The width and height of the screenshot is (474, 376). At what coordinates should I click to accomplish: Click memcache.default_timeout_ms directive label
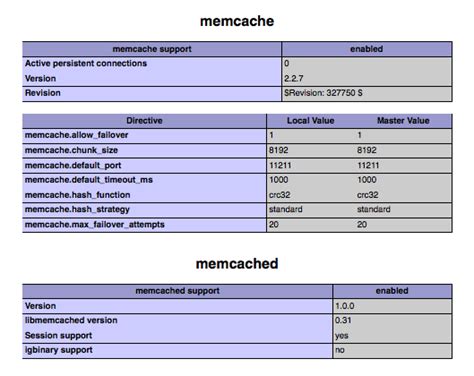click(x=89, y=180)
